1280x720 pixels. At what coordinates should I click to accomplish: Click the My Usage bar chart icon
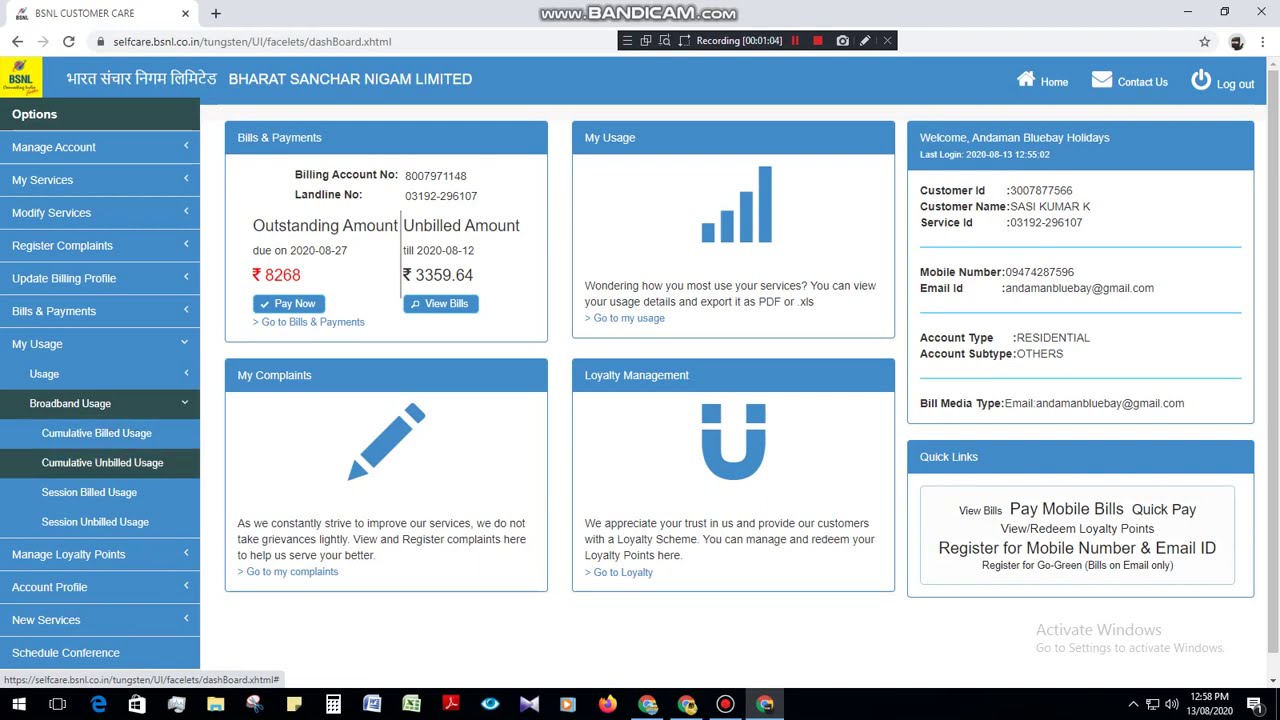[x=737, y=205]
